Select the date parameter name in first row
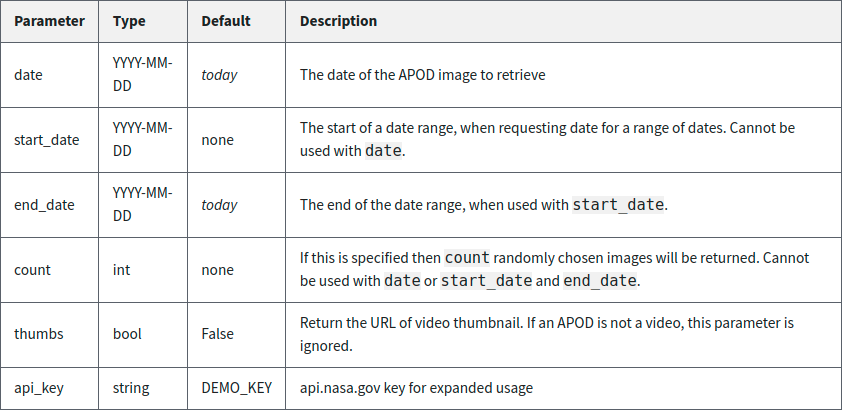Viewport: 842px width, 410px height. pyautogui.click(x=28, y=75)
